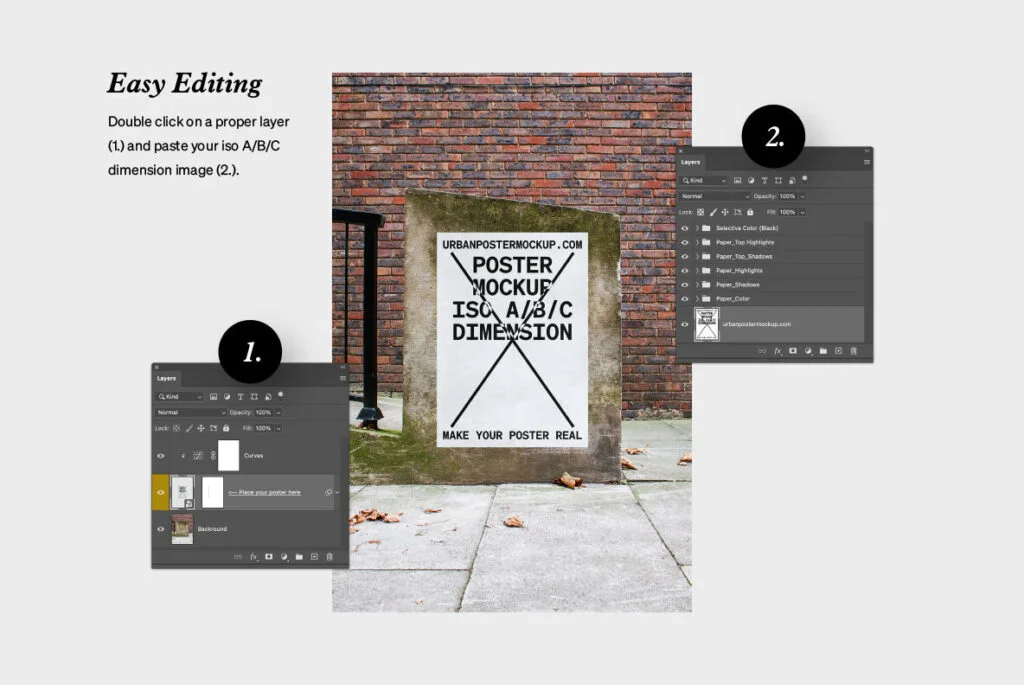Click the type layer filter in right panel

(764, 180)
